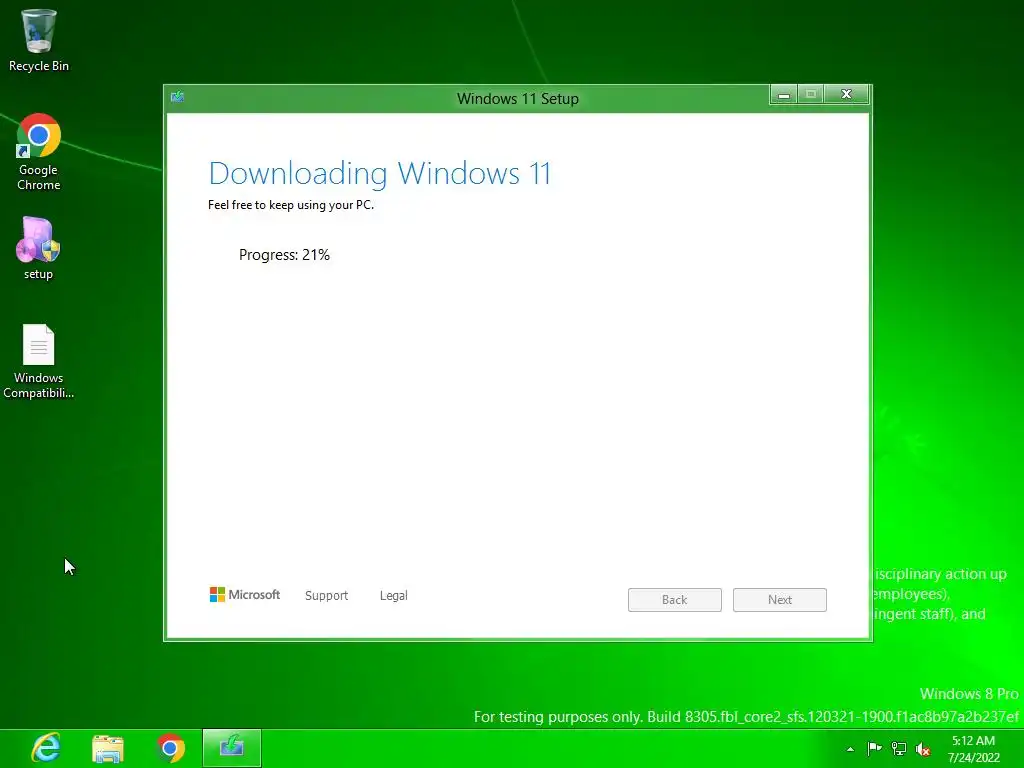Click the Downloading Windows 11 heading
This screenshot has width=1024, height=768.
point(380,174)
